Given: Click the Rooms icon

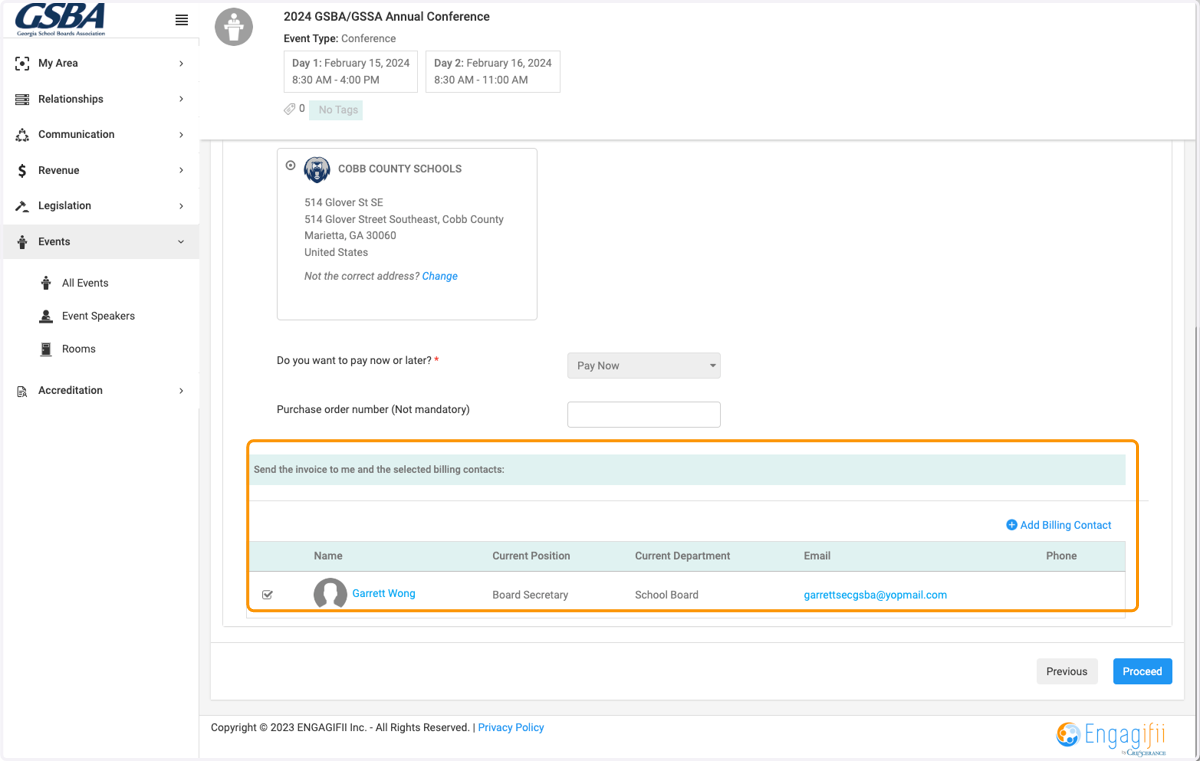Looking at the screenshot, I should click(46, 349).
